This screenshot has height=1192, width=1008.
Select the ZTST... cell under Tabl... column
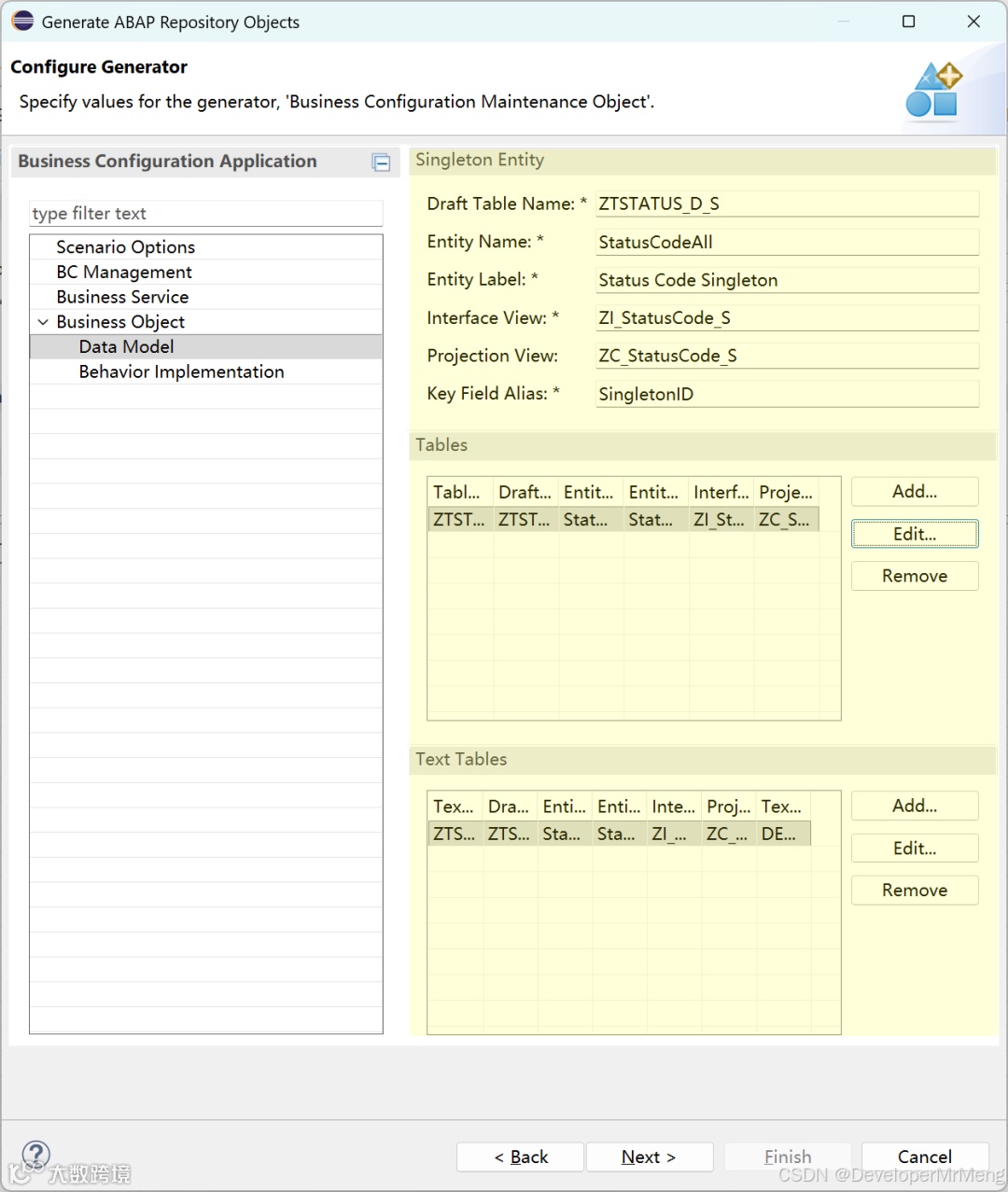(x=461, y=520)
